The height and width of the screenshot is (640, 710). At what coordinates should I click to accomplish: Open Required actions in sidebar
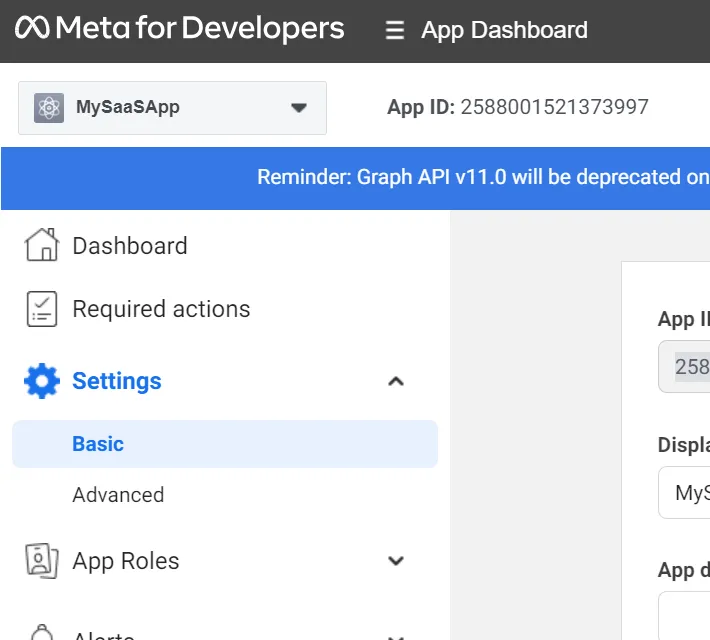(161, 309)
